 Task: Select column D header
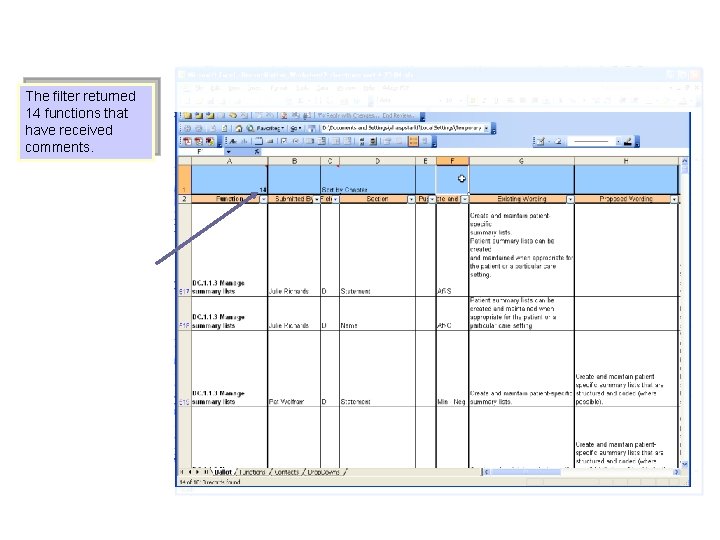[377, 161]
